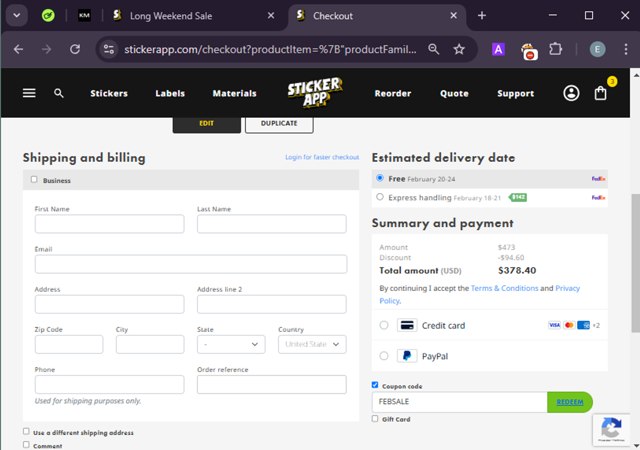Close the Long Weekend Sale tab
This screenshot has height=450, width=640.
pyautogui.click(x=271, y=16)
